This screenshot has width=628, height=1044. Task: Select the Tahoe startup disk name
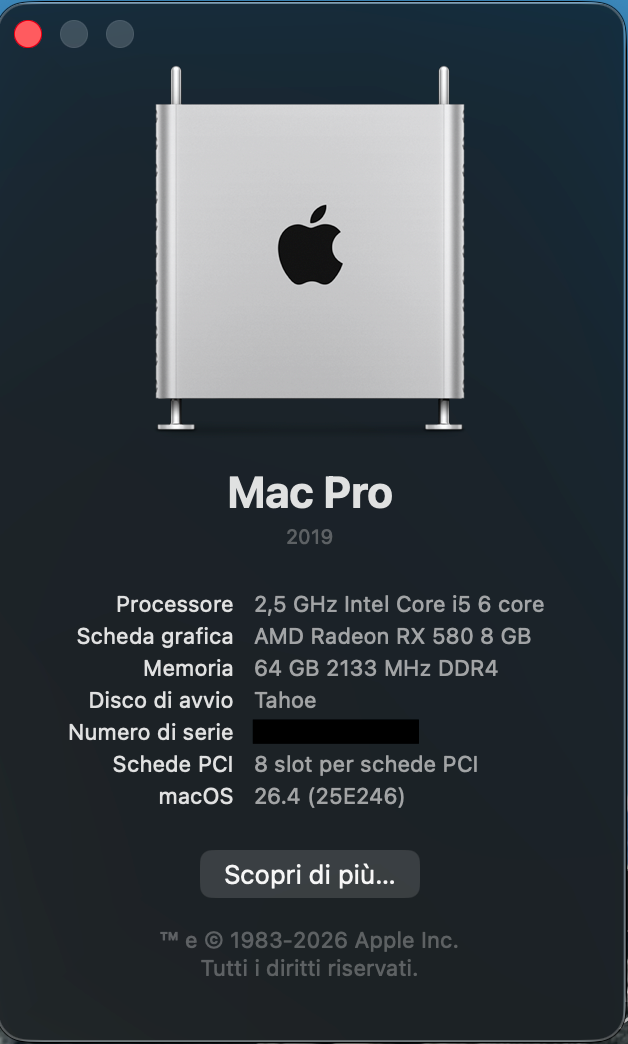click(285, 700)
